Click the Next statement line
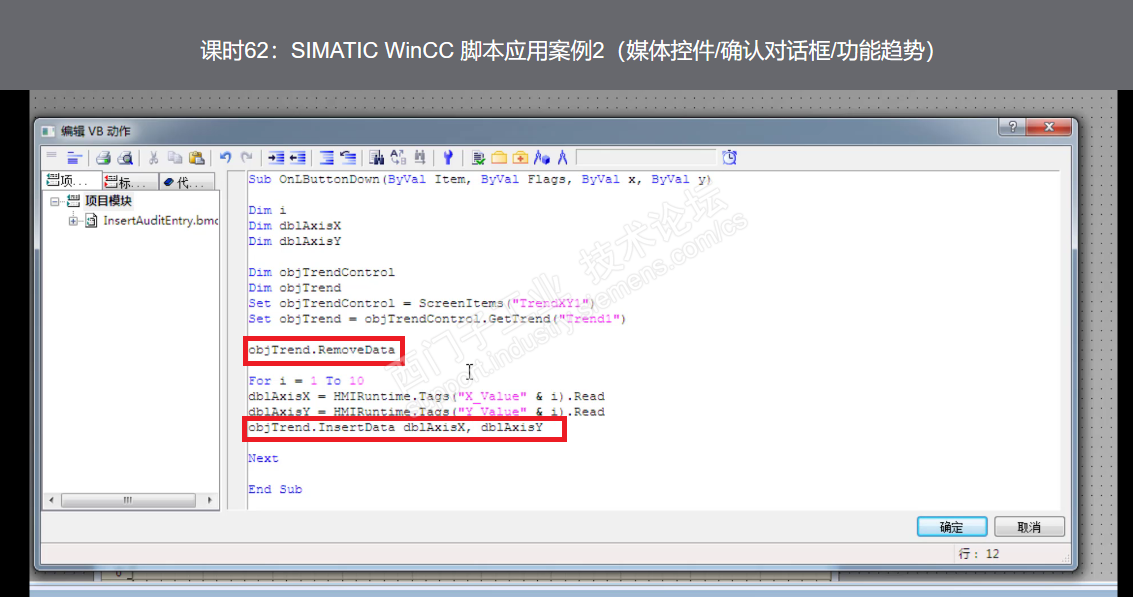The image size is (1133, 597). [x=263, y=458]
